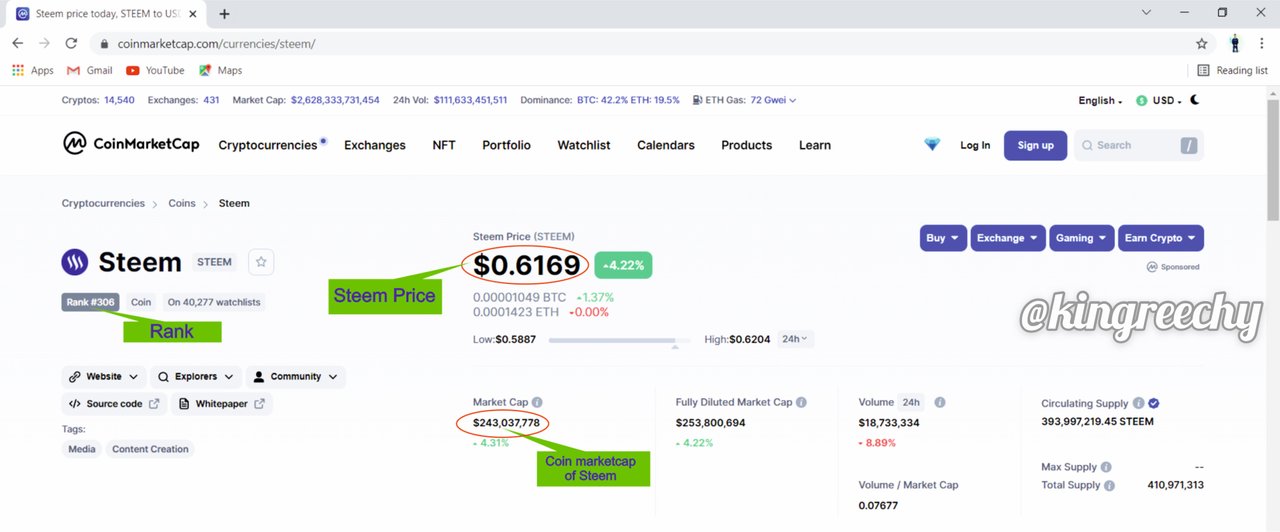Screen dimensions: 1280x532
Task: Go to Watchlist
Action: point(584,145)
